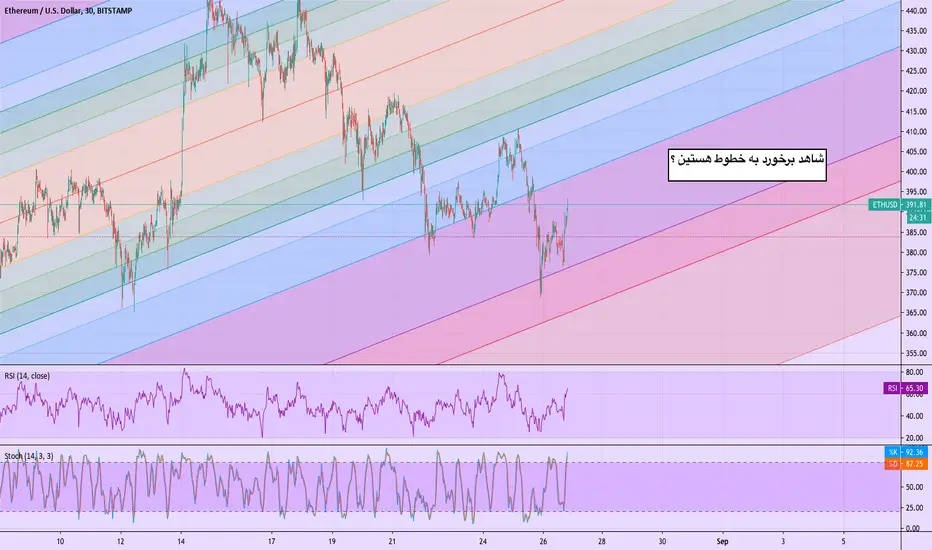This screenshot has height=550, width=932.
Task: Click the 400.00 price scale label
Action: click(x=916, y=172)
